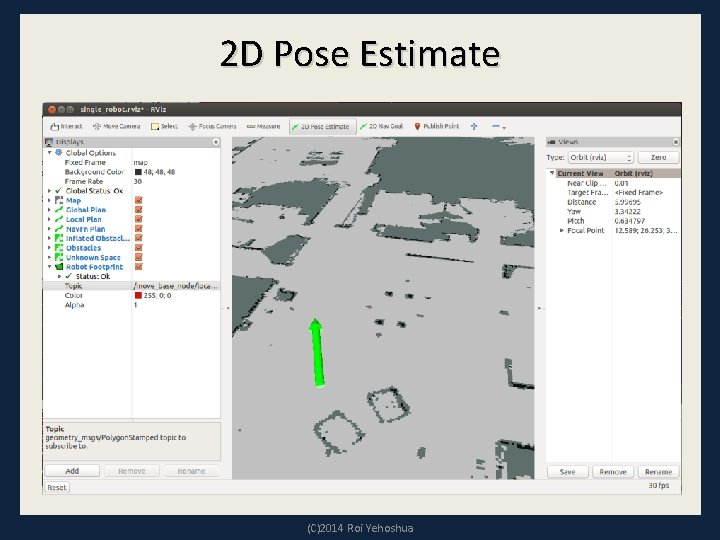Image resolution: width=720 pixels, height=540 pixels.
Task: Expand the Map display node
Action: point(50,200)
